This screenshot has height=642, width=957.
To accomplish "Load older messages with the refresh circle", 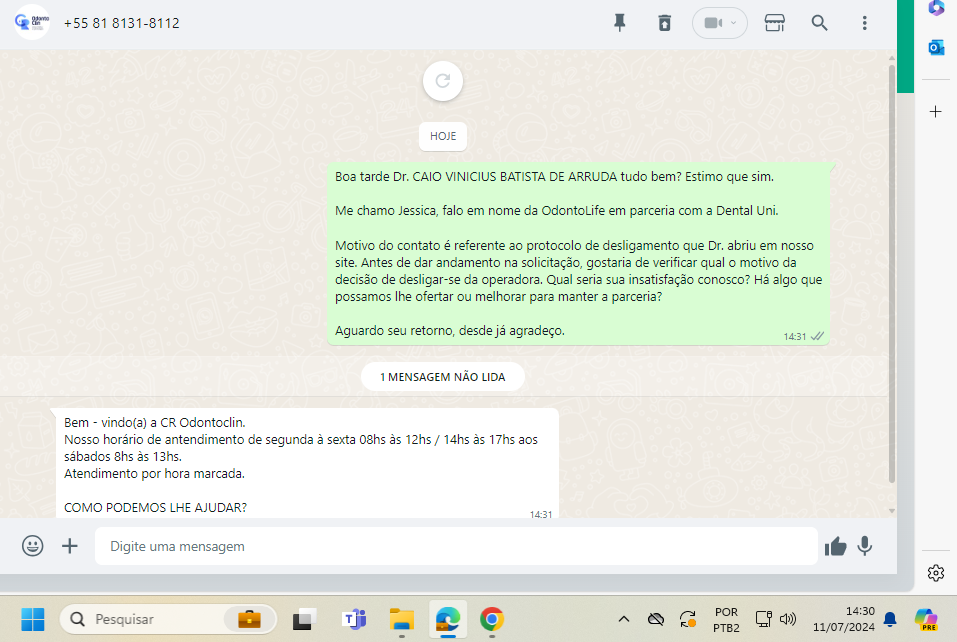I will (x=443, y=81).
